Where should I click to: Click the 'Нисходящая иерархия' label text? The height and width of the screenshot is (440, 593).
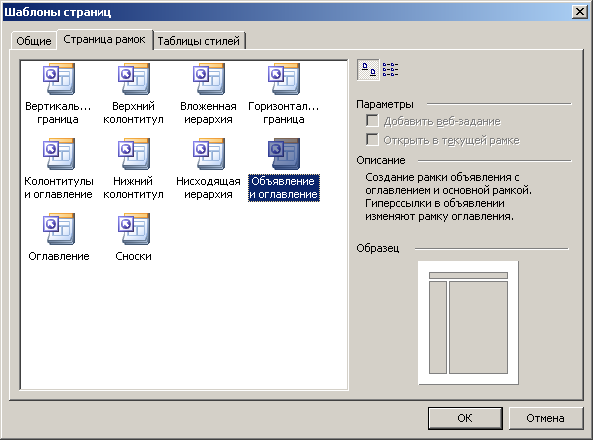(x=208, y=188)
